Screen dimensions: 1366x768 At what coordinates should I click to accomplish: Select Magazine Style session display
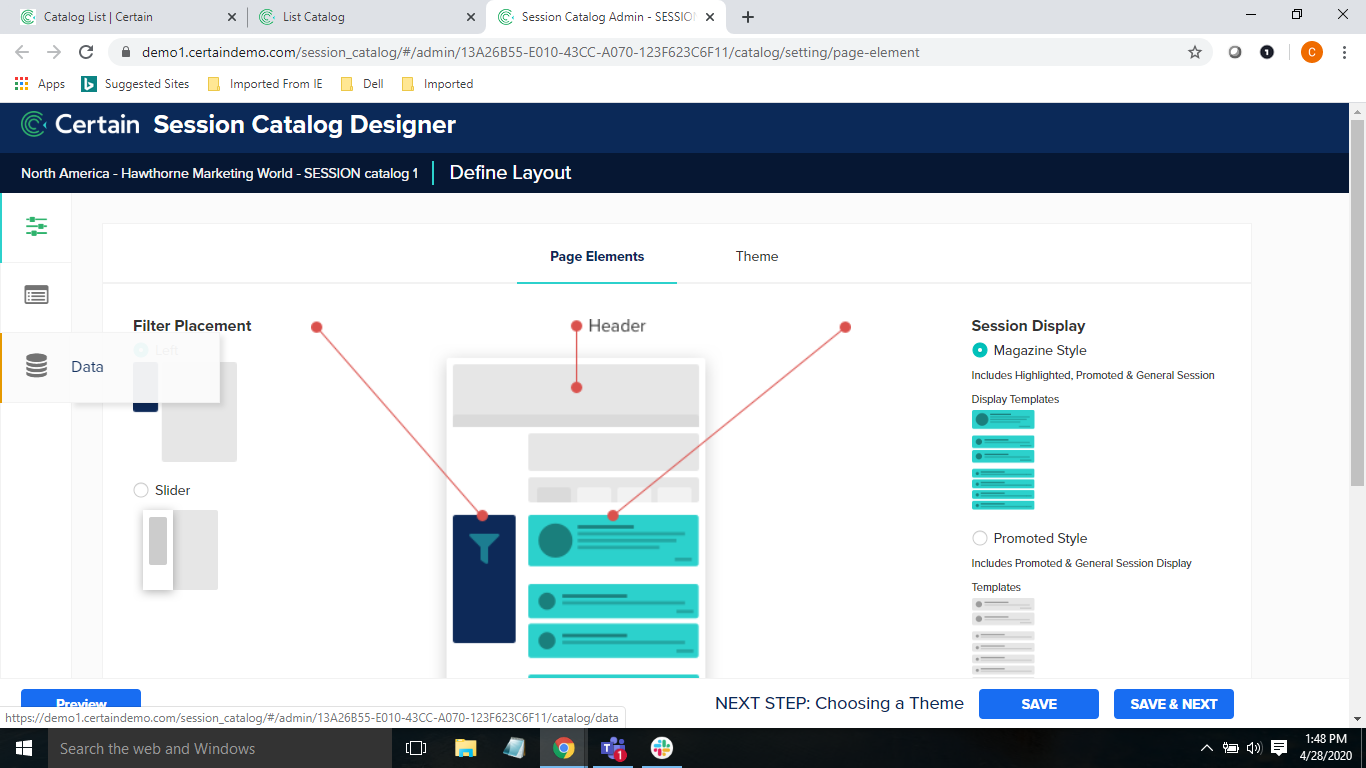coord(980,350)
